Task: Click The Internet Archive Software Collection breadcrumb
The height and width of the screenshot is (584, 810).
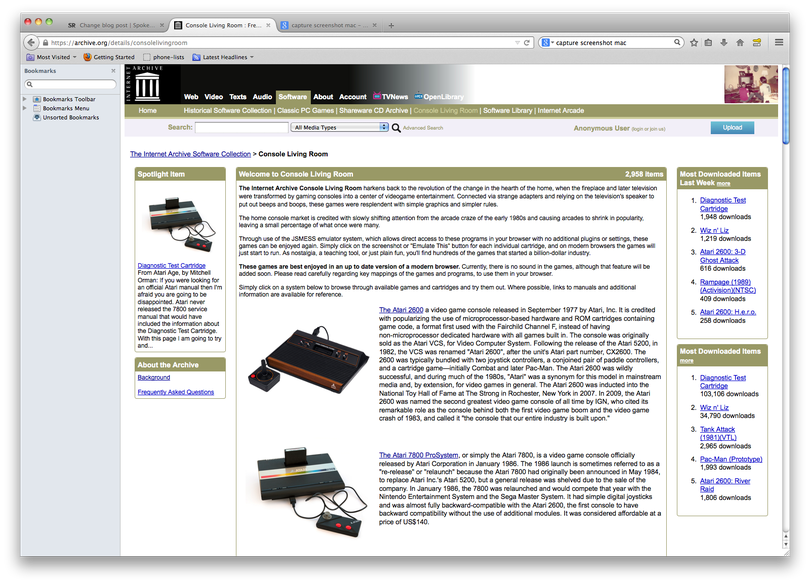Action: 190,154
